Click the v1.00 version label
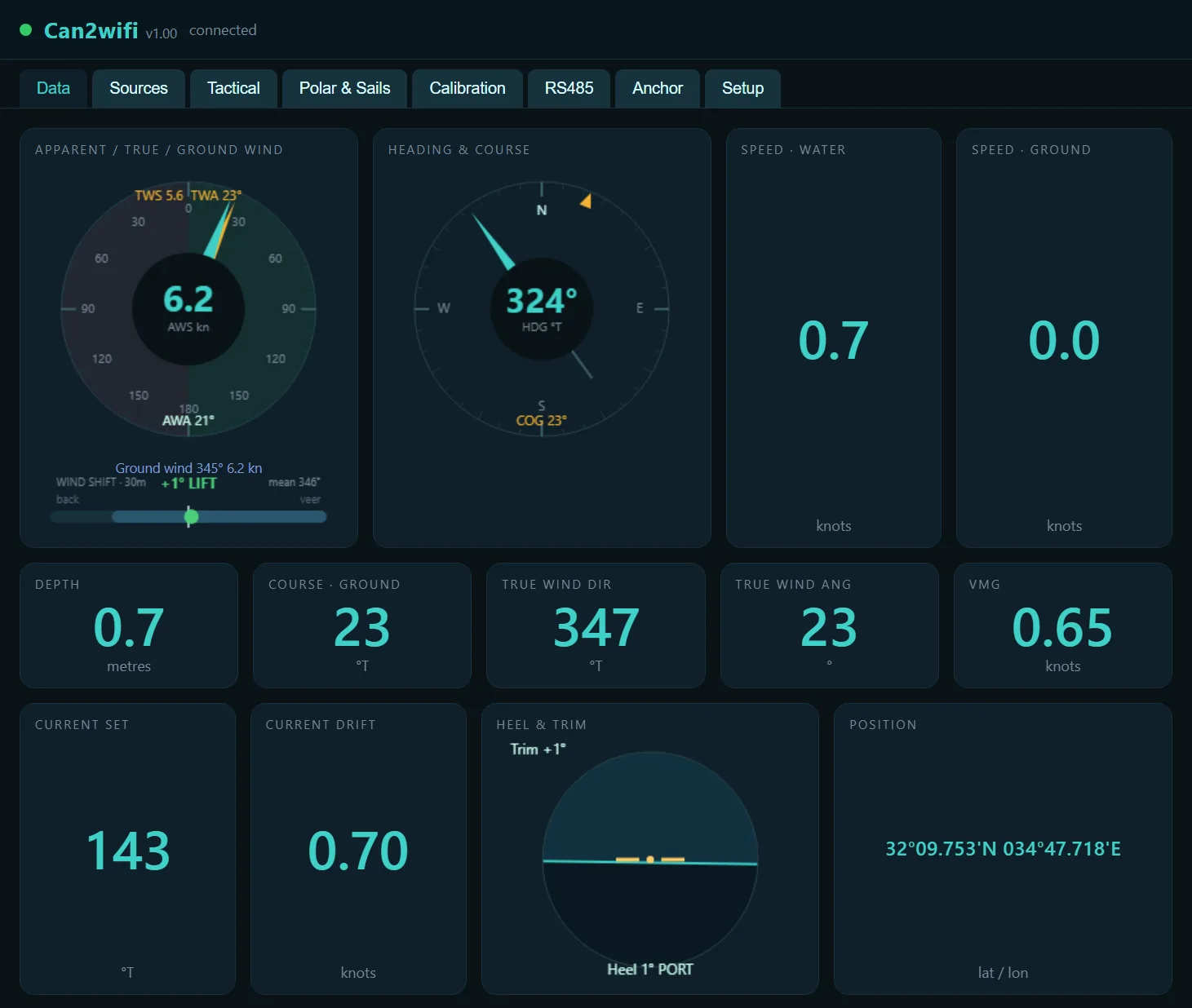The width and height of the screenshot is (1192, 1008). click(x=162, y=33)
